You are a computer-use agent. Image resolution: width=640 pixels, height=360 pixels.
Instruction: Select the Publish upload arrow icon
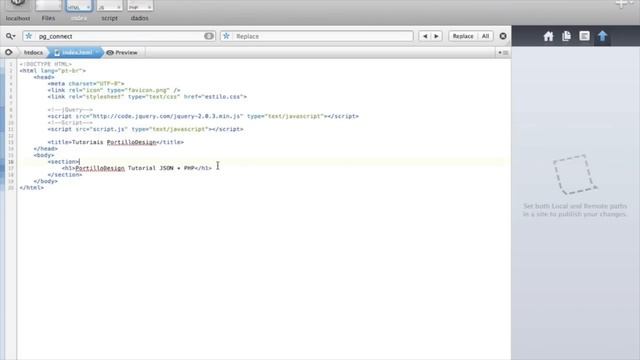point(602,36)
